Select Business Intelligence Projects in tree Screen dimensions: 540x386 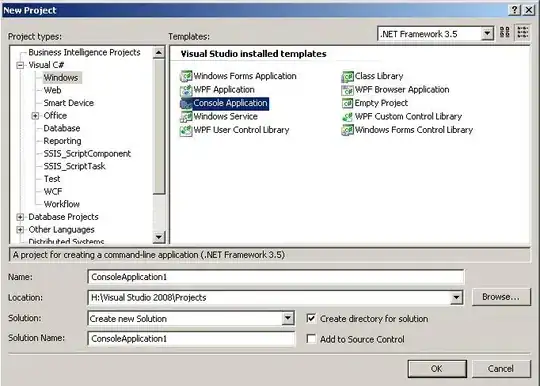click(x=84, y=52)
